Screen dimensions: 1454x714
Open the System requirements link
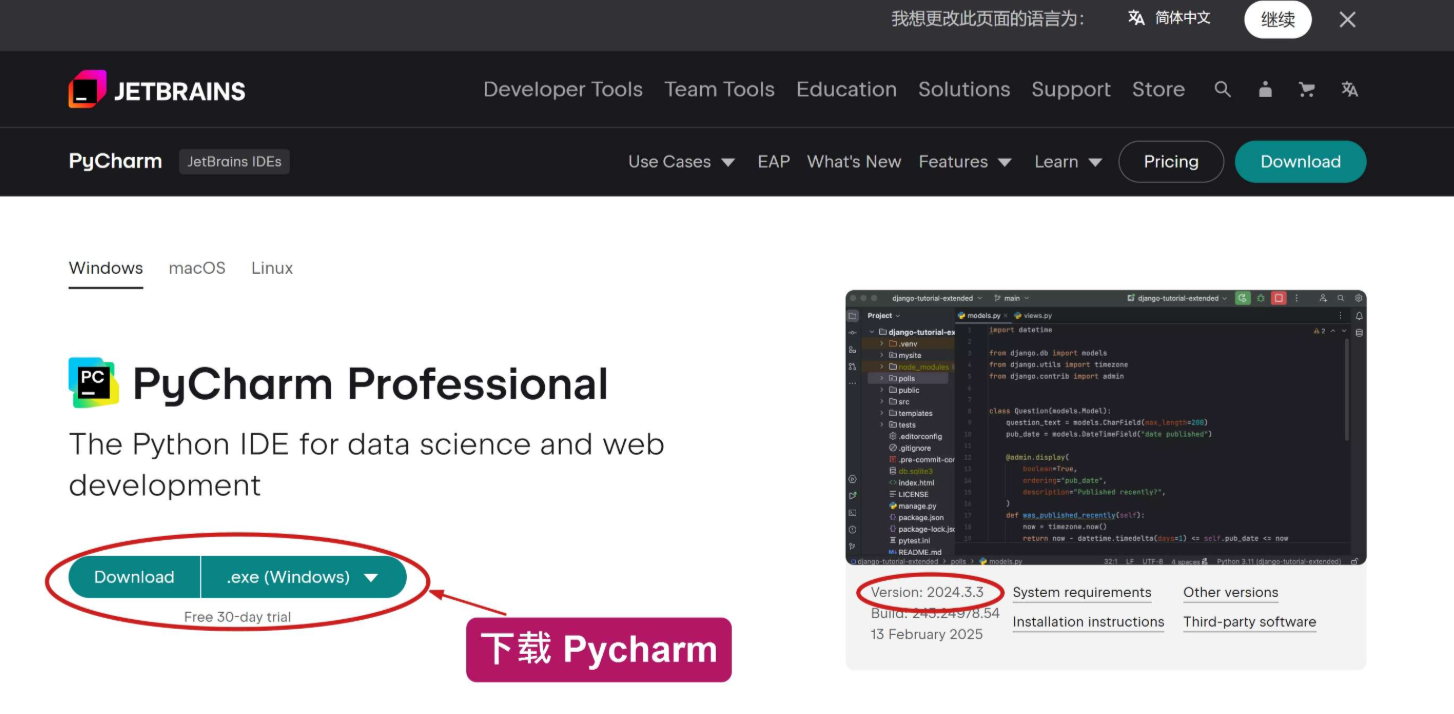pos(1082,593)
